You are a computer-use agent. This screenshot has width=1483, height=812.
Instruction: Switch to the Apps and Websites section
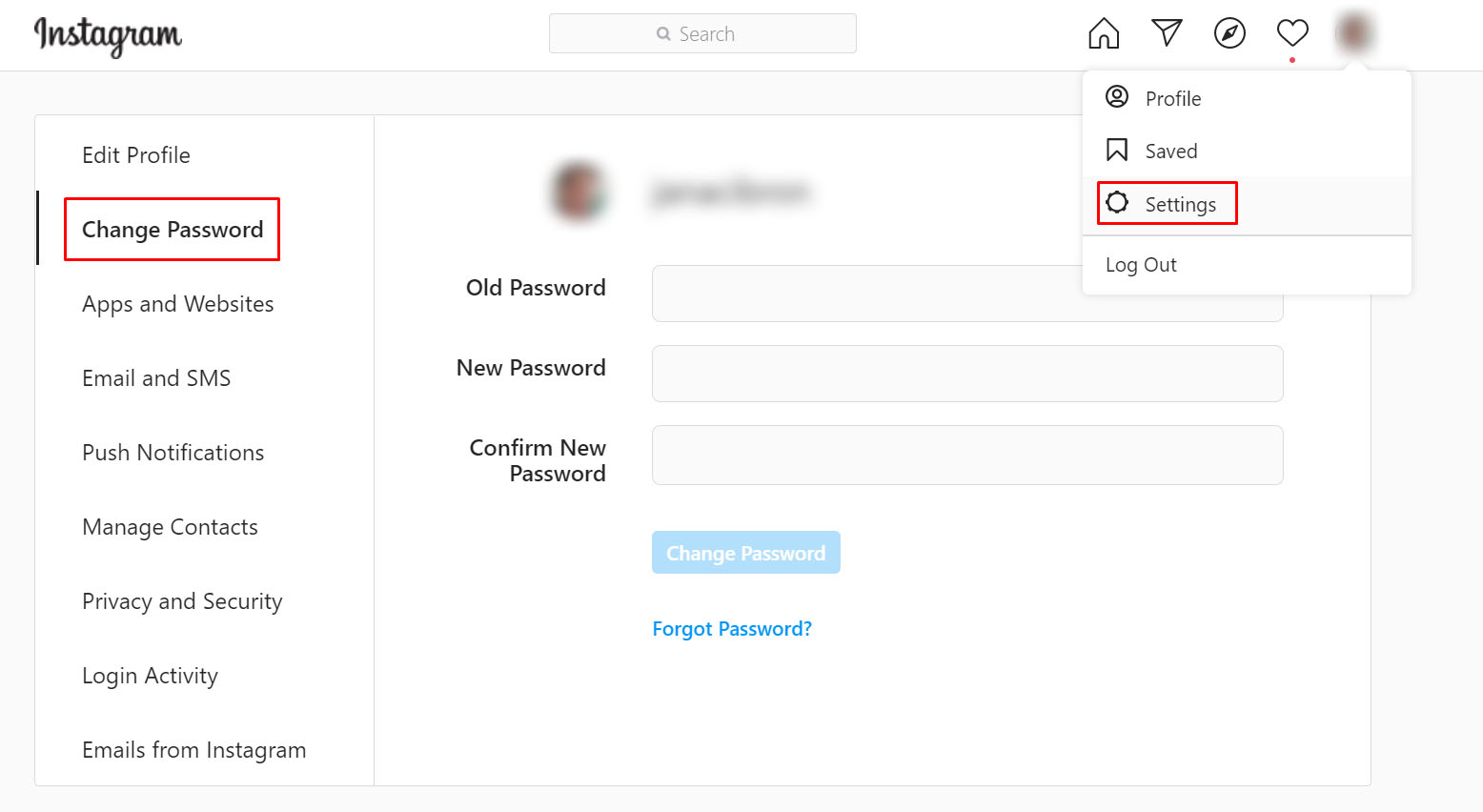178,304
